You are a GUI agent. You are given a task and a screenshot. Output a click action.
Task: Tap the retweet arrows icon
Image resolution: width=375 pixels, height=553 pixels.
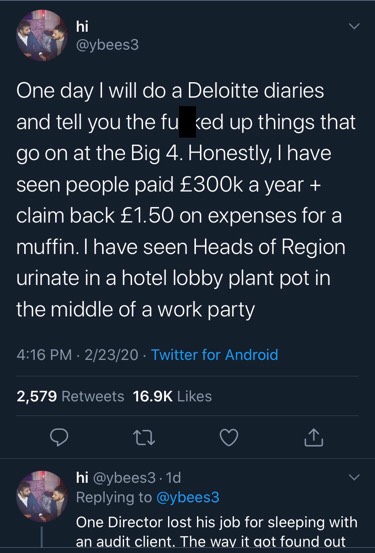click(144, 438)
